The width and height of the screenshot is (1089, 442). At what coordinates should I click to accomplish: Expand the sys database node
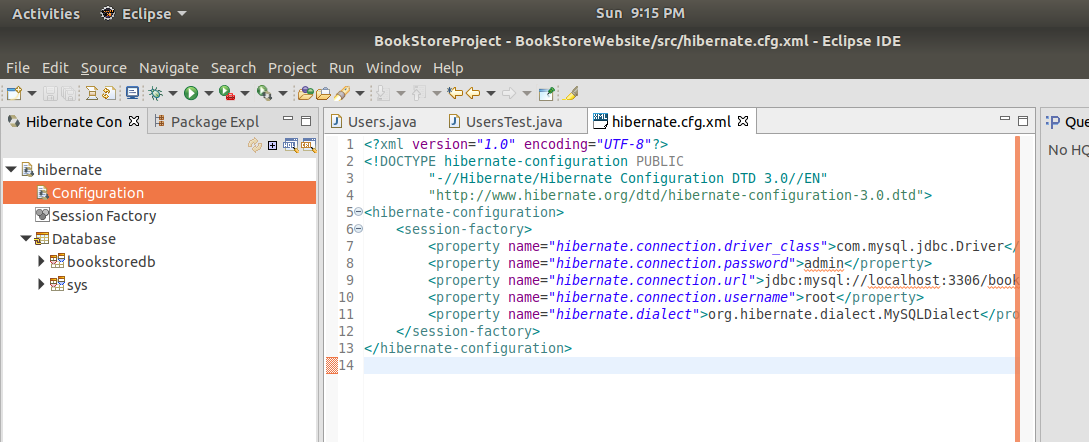tap(41, 285)
